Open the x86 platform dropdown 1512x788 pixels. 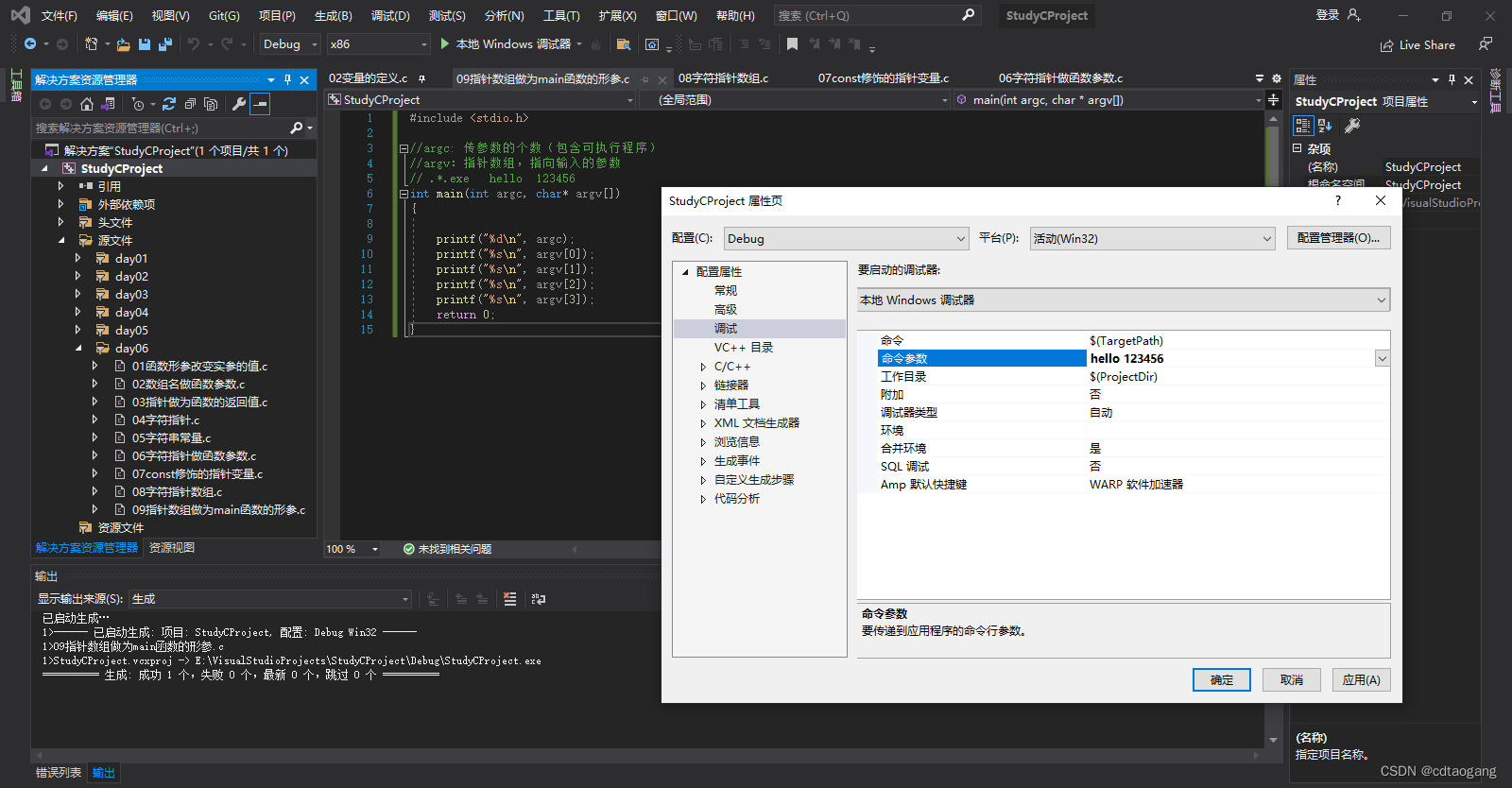point(379,44)
